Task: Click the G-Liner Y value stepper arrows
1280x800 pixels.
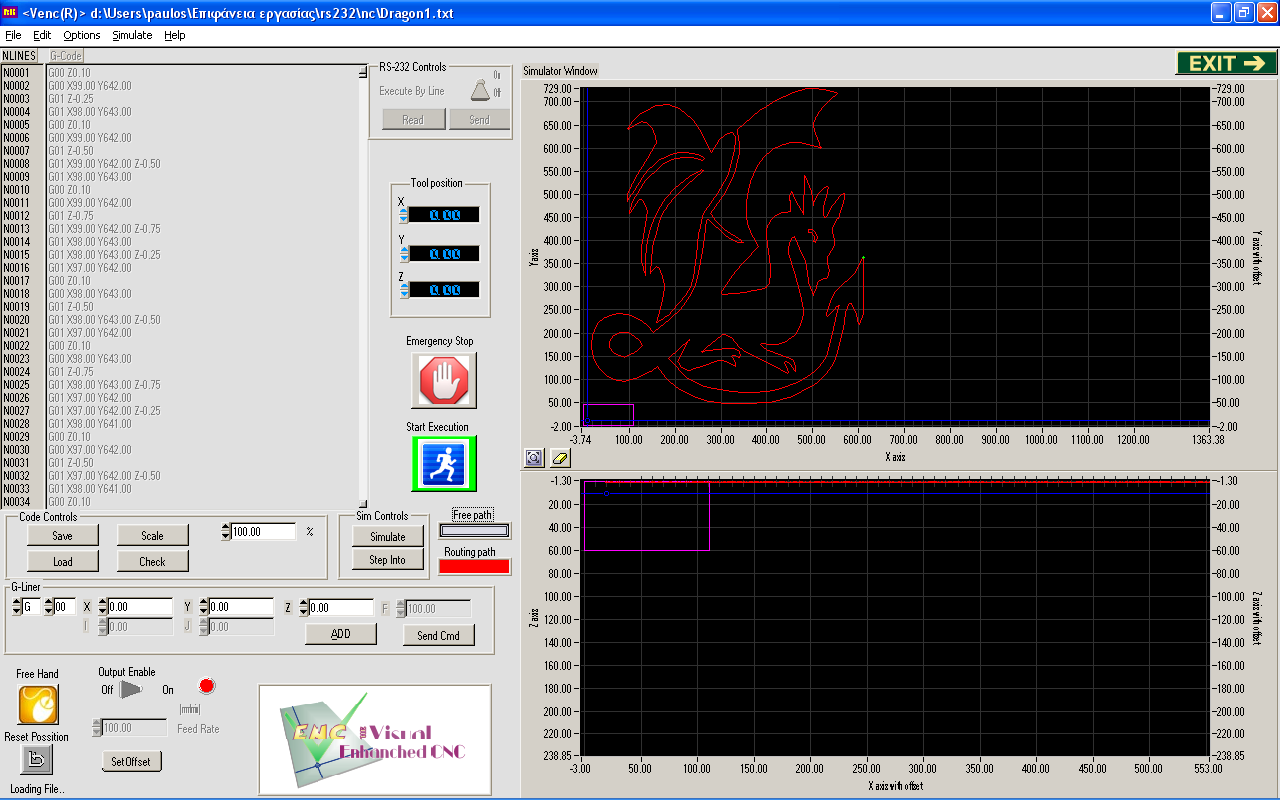Action: 204,606
